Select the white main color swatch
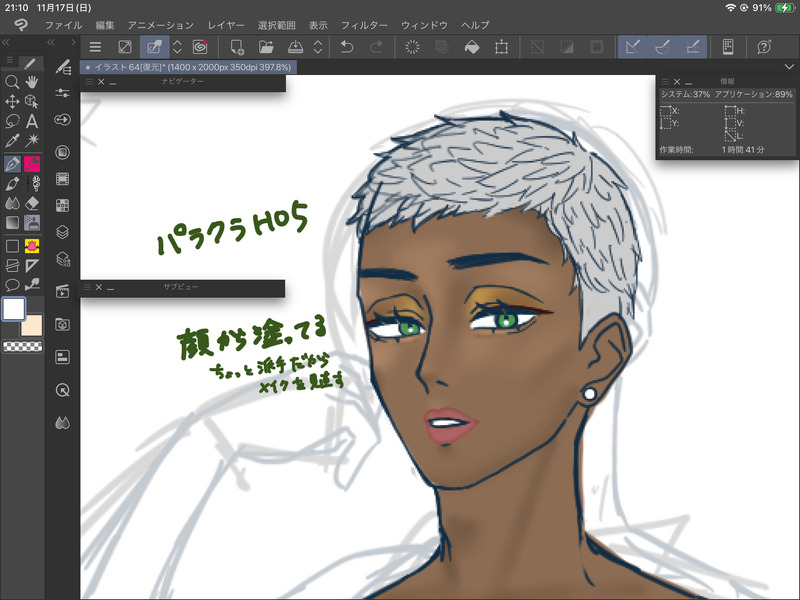This screenshot has height=600, width=800. (13, 309)
